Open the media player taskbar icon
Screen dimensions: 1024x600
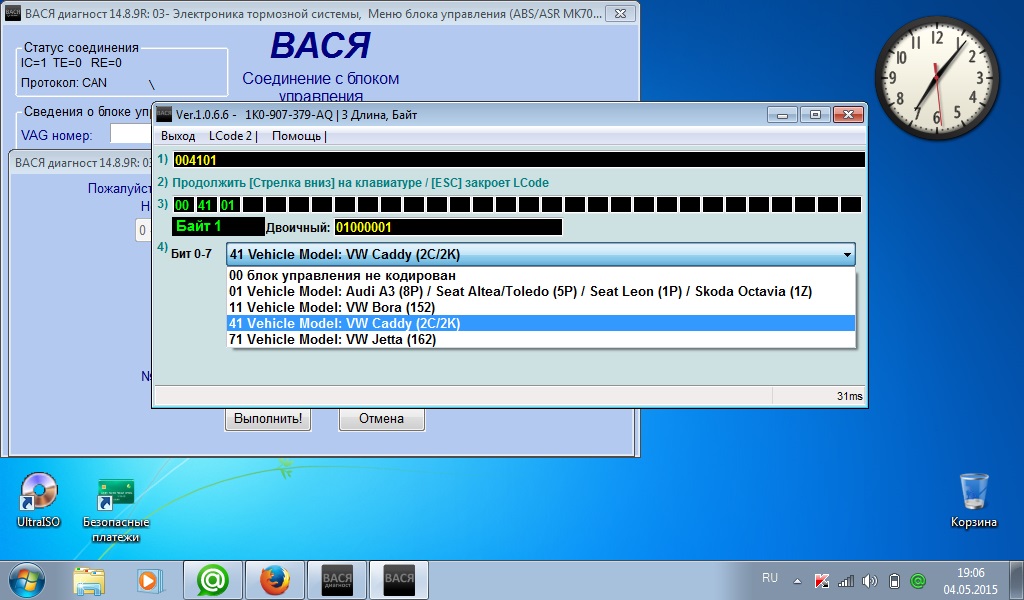[x=148, y=580]
